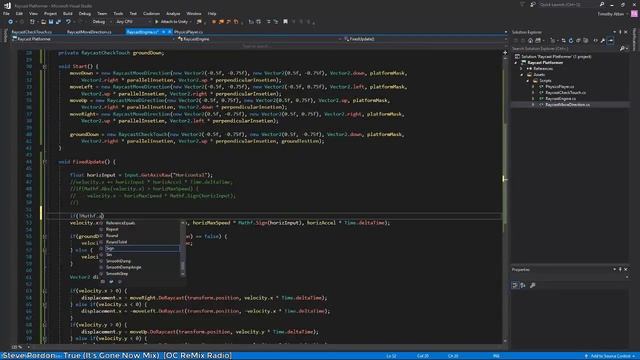Screen dimensions: 640x360
Task: Click the Sync with Active Document icon
Action: [x=563, y=40]
